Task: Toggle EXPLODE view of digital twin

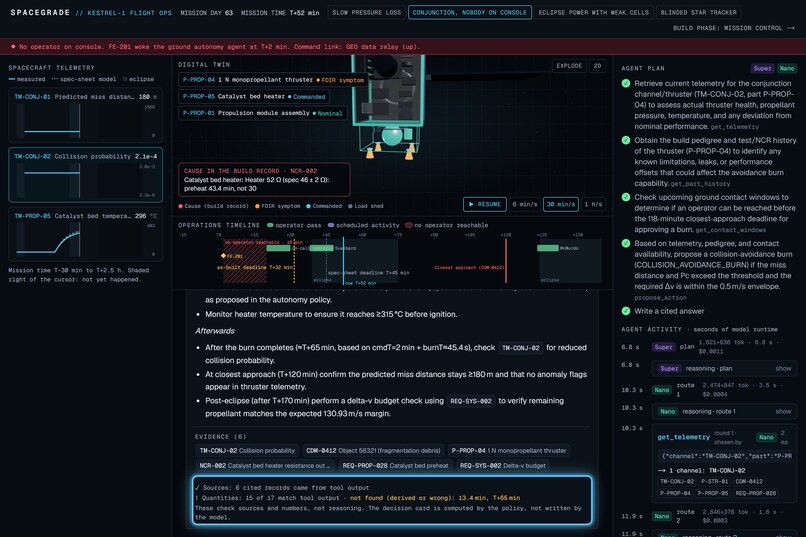Action: coord(569,66)
